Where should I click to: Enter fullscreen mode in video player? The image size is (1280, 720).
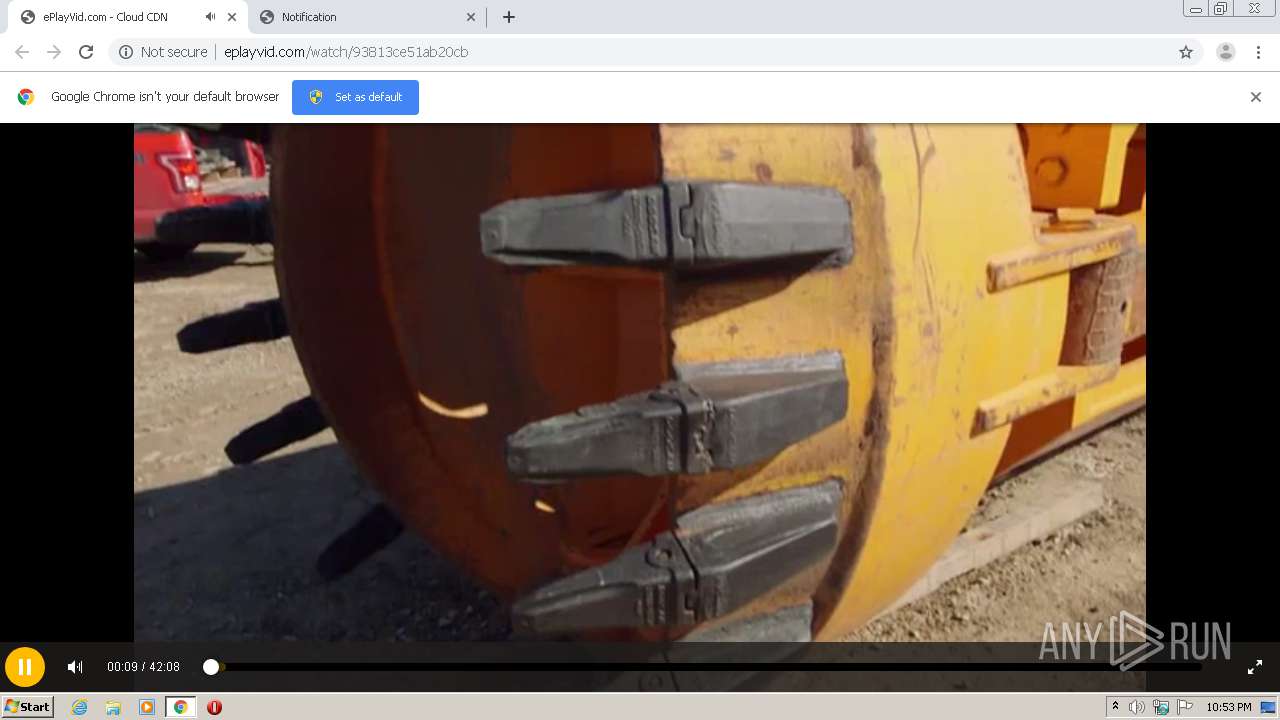1255,667
